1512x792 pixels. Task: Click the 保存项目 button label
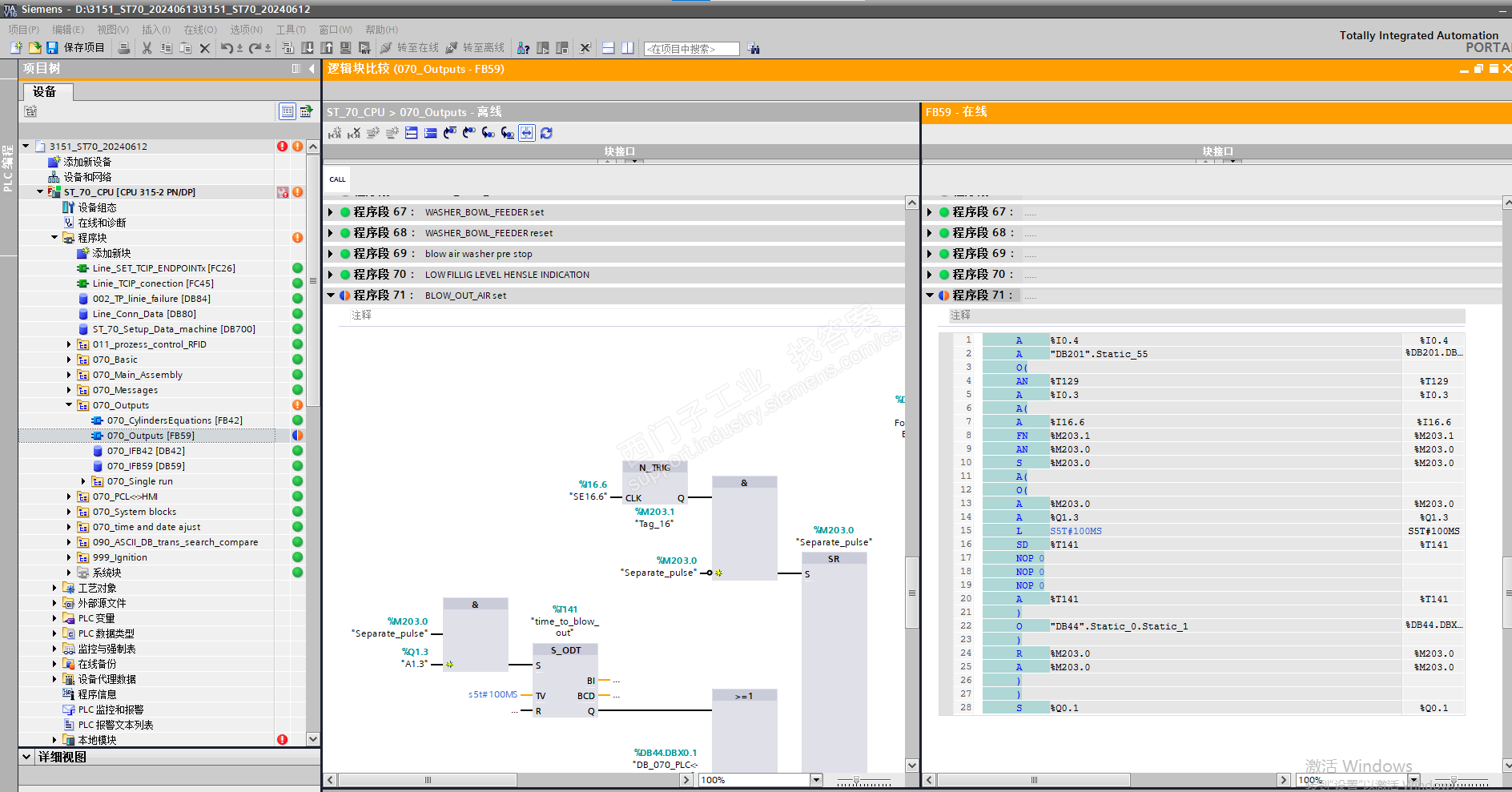(x=84, y=48)
